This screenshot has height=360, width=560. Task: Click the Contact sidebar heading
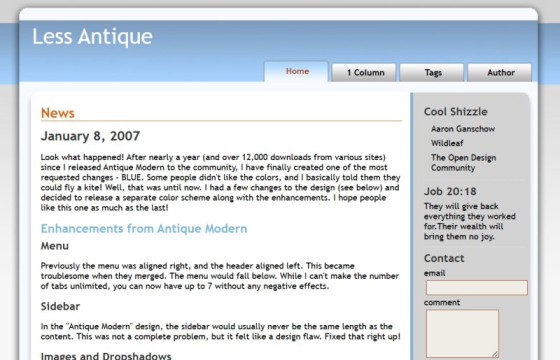tap(444, 258)
